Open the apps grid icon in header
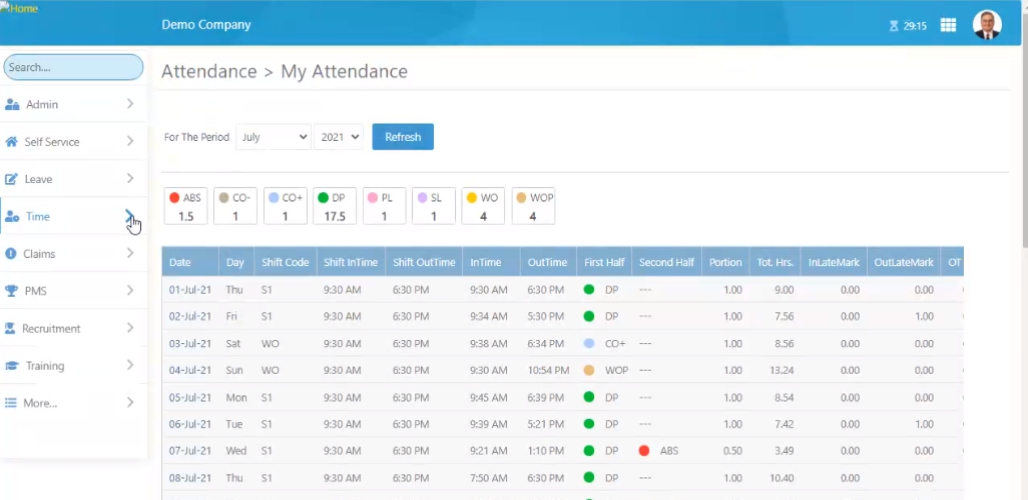This screenshot has width=1028, height=500. pos(948,26)
